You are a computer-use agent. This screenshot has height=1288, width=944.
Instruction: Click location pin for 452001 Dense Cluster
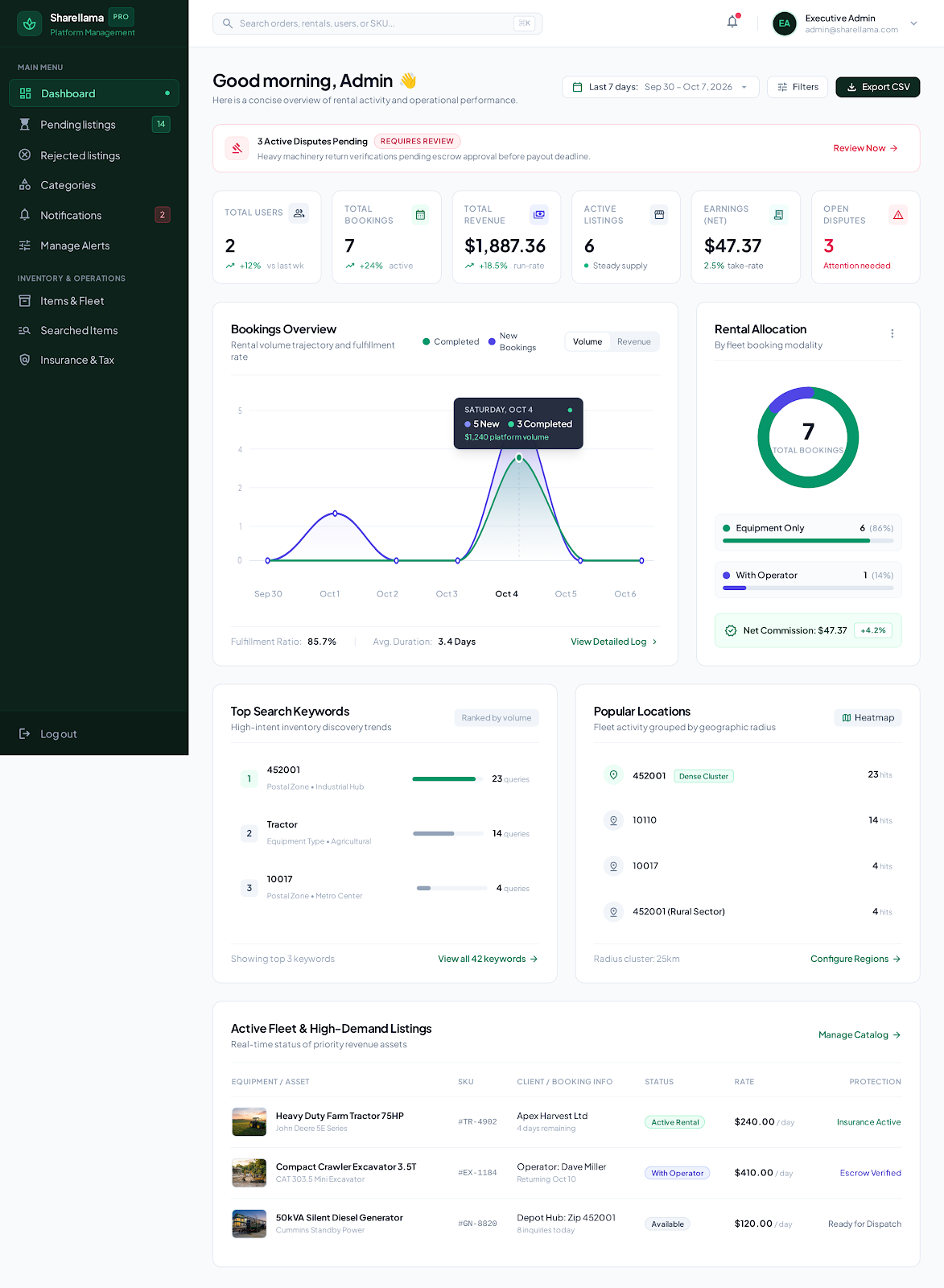[613, 774]
